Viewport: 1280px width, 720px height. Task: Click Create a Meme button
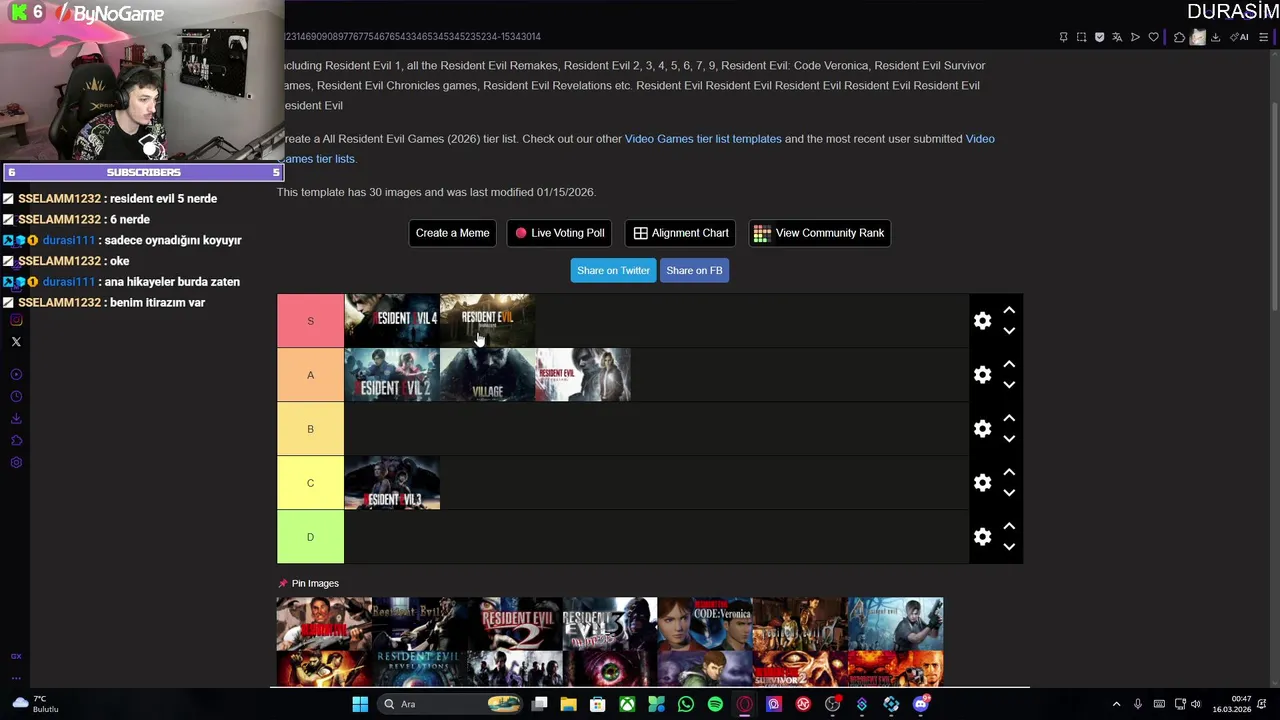click(x=452, y=233)
